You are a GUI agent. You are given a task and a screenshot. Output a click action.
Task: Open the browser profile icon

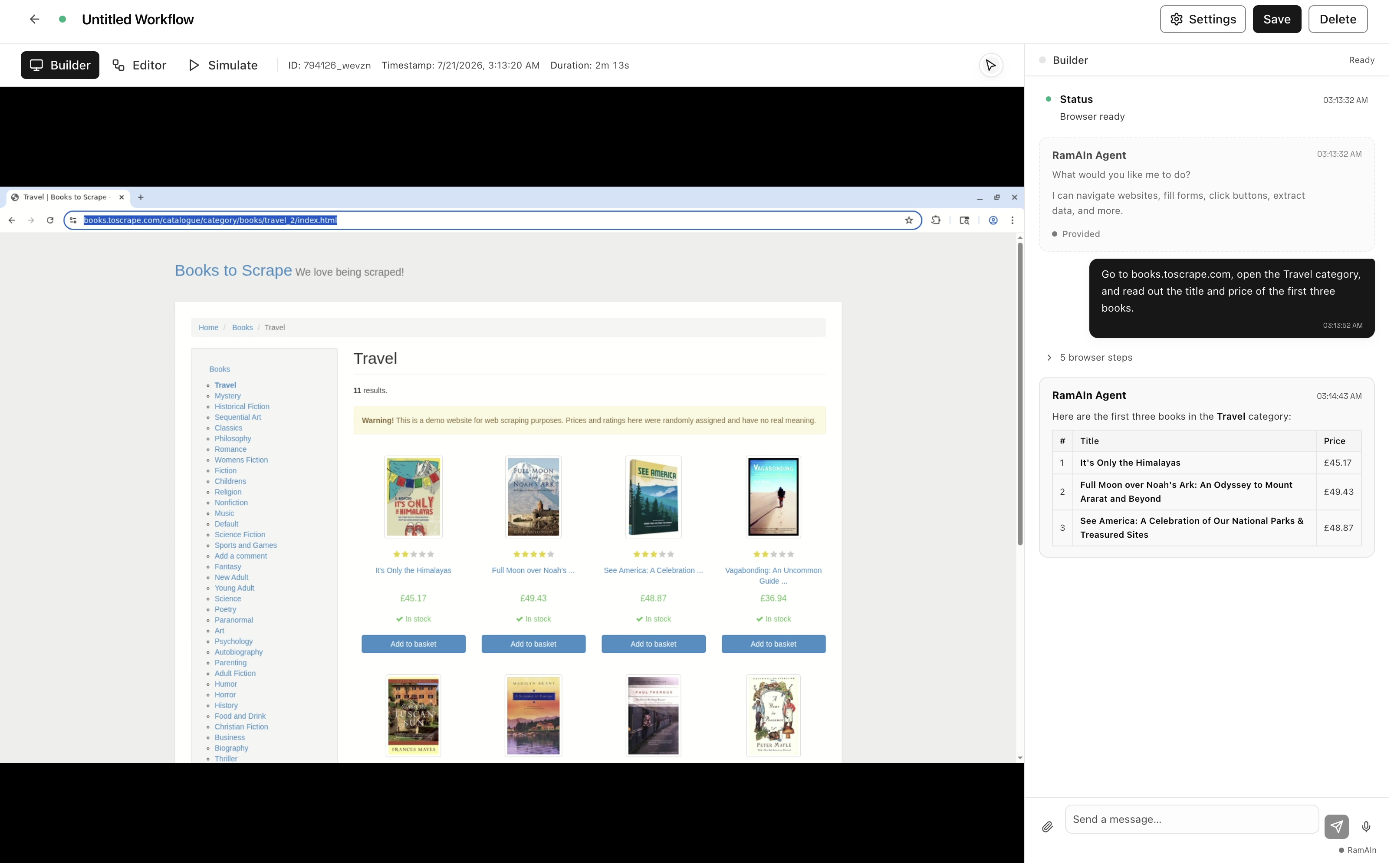click(x=997, y=221)
